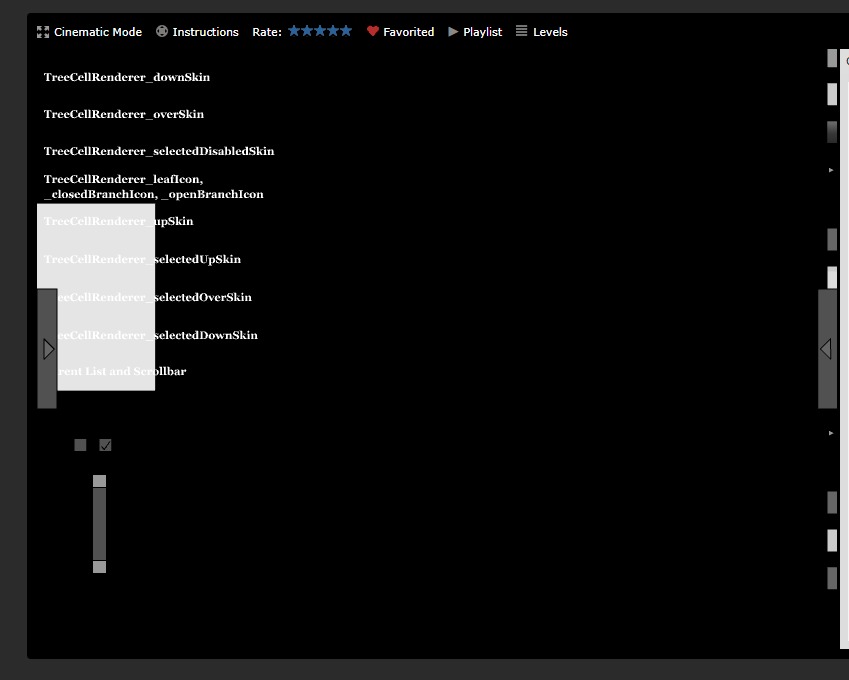
Task: Expand the small arrow beside TreeCellRenderer_leafIcon row
Action: click(831, 169)
